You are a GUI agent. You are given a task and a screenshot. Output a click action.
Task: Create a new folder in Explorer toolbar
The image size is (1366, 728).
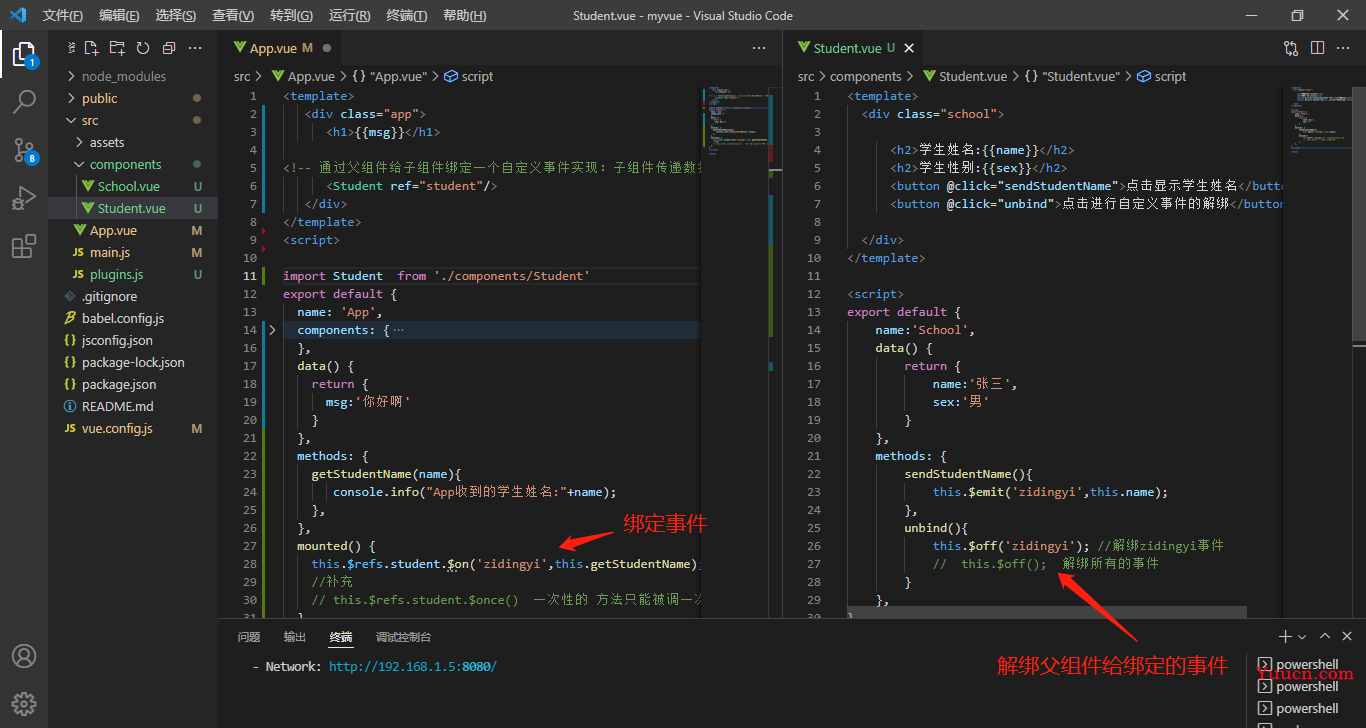coord(117,48)
